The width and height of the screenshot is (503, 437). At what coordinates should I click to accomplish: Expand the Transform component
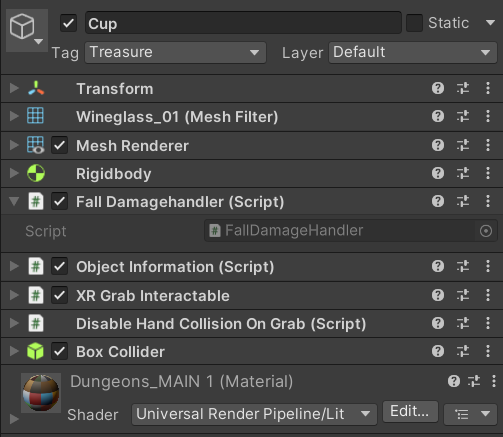click(x=14, y=88)
